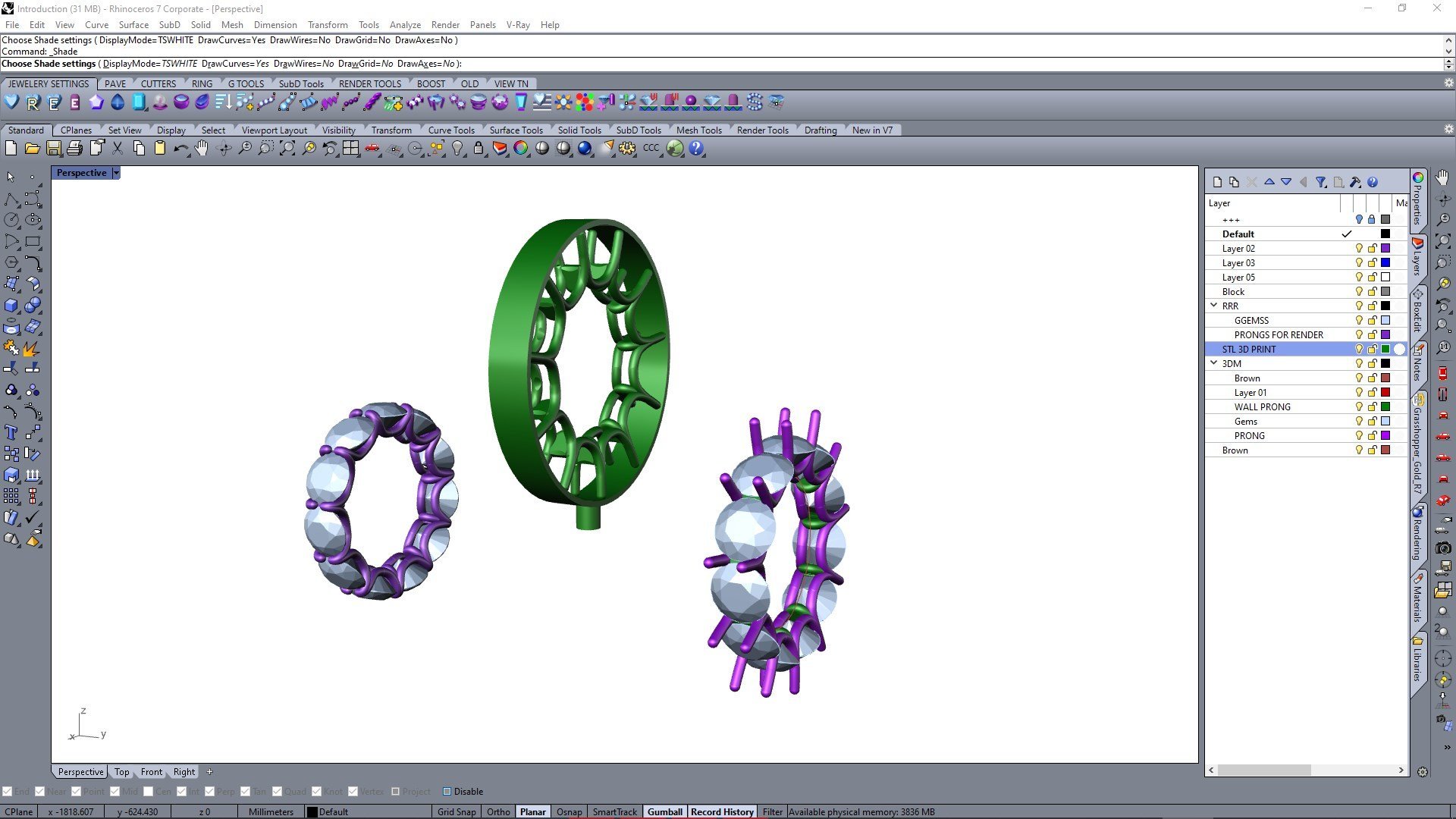1456x819 pixels.
Task: Open the Analyze menu
Action: pos(405,24)
